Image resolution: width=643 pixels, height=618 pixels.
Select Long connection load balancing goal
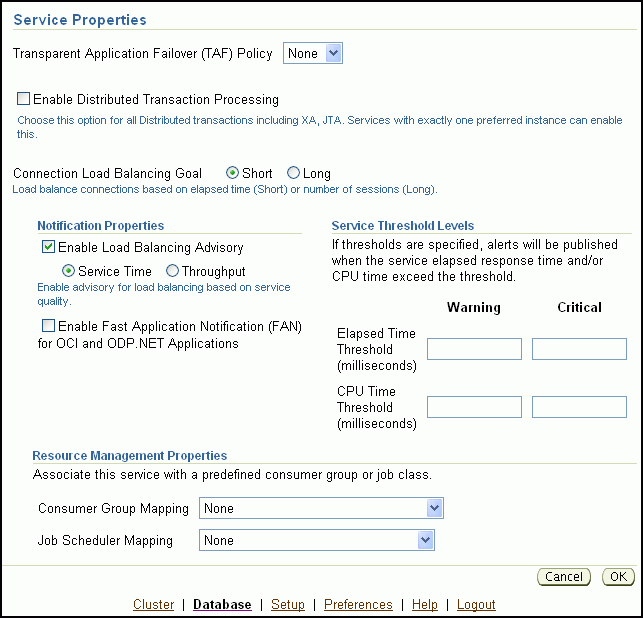pyautogui.click(x=293, y=173)
